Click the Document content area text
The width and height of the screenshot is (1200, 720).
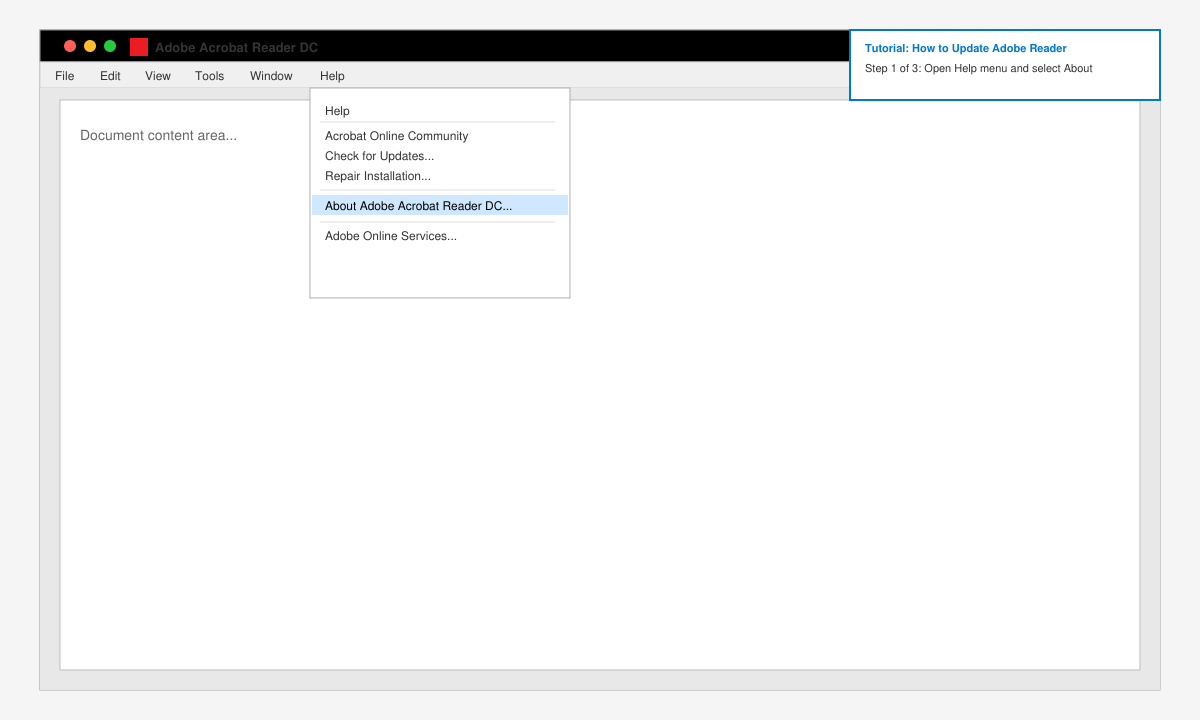click(159, 136)
